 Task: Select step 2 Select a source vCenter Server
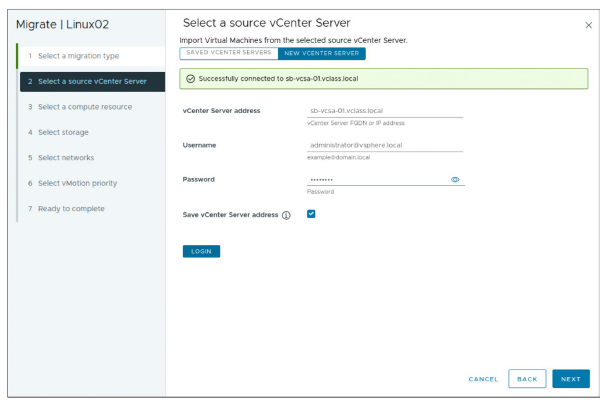[x=92, y=81]
